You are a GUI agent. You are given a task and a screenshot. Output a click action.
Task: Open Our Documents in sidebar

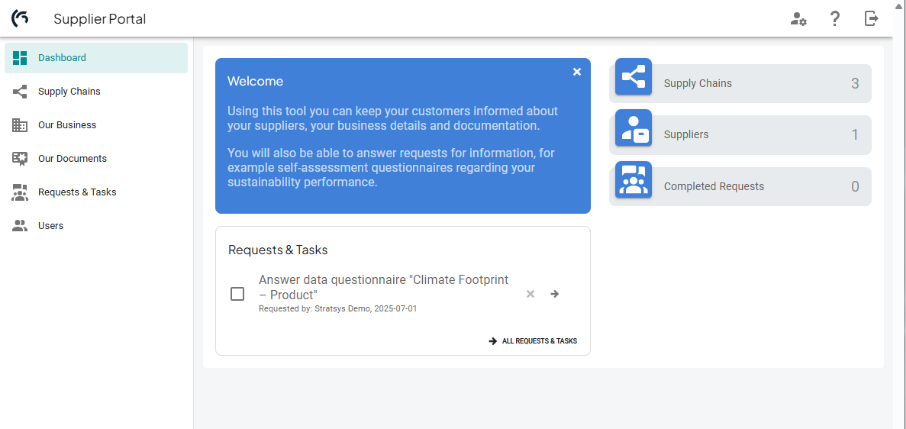72,159
